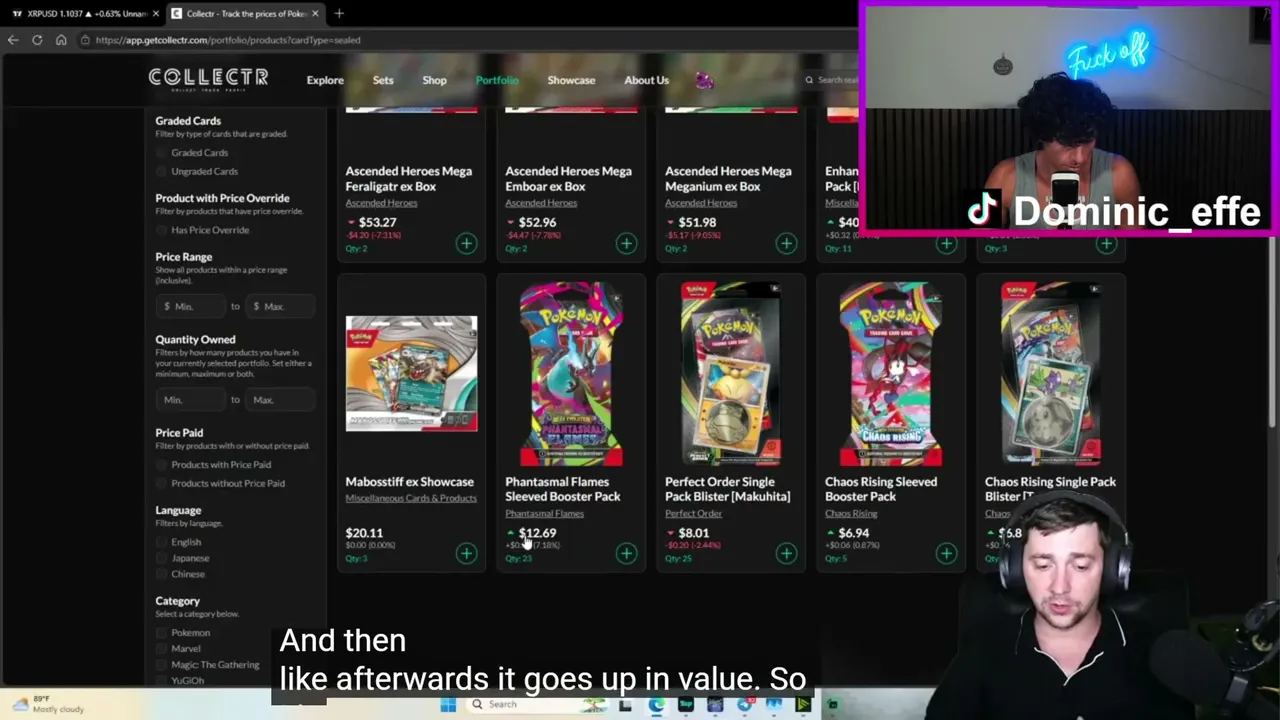Click the Mabosstiff ex Showcase title

(409, 482)
